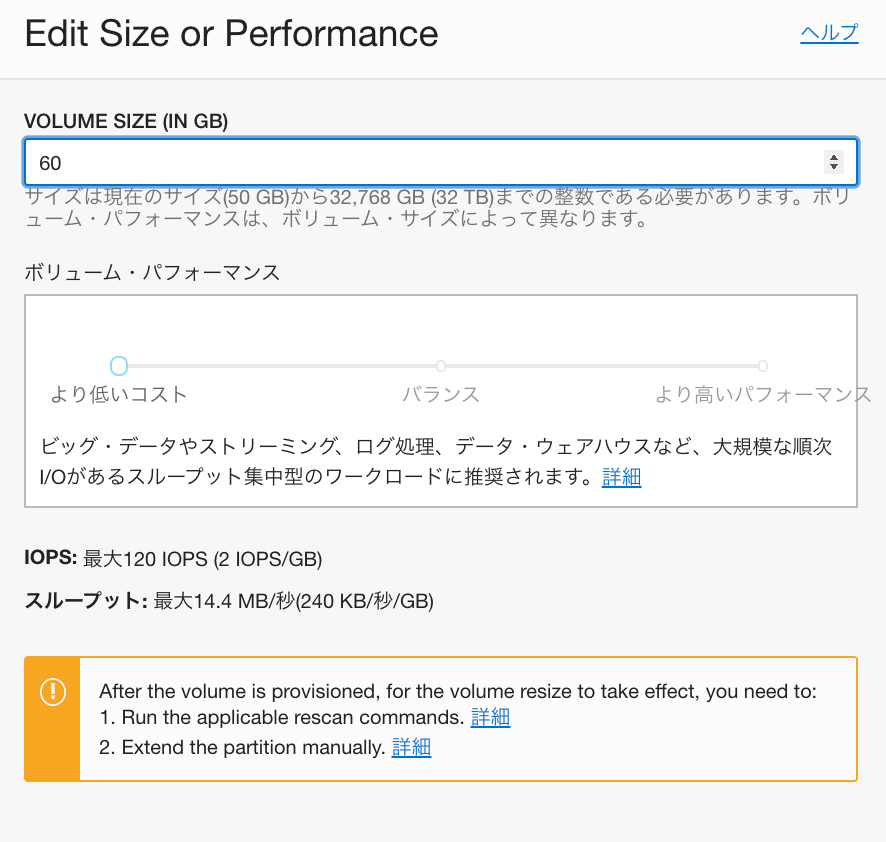
Task: Click the バランス label under slider
Action: point(441,394)
